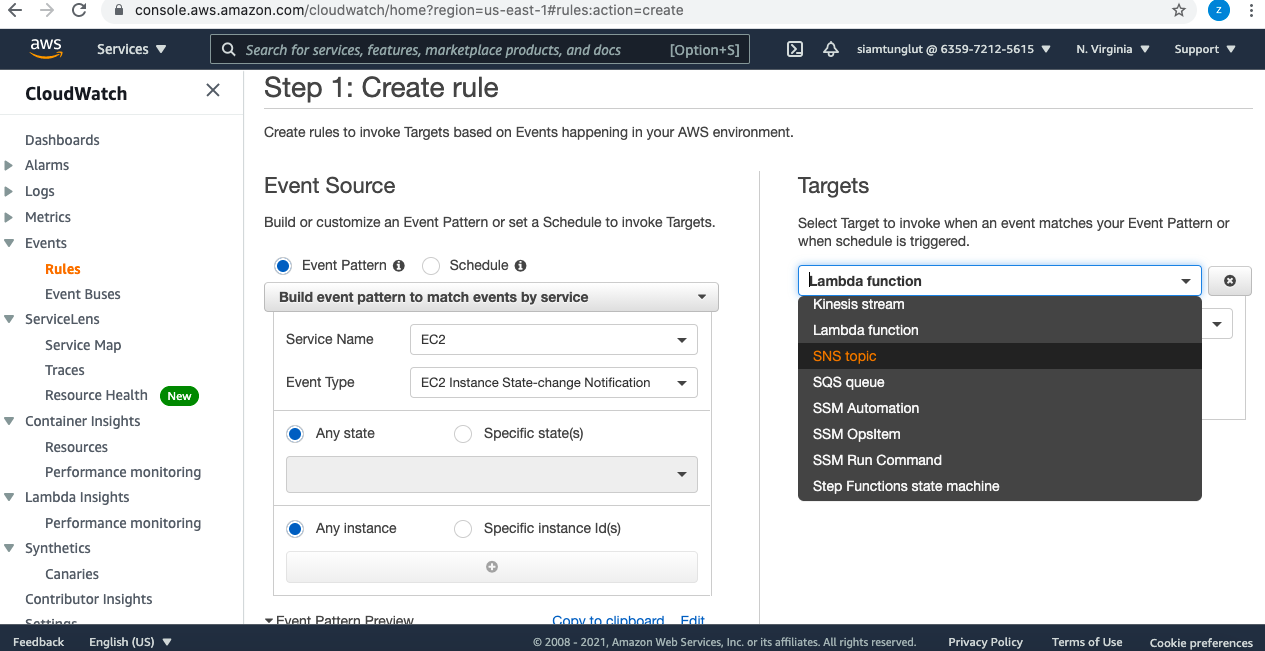This screenshot has width=1265, height=651.
Task: Collapse the ServiceLens sidebar section
Action: click(9, 319)
